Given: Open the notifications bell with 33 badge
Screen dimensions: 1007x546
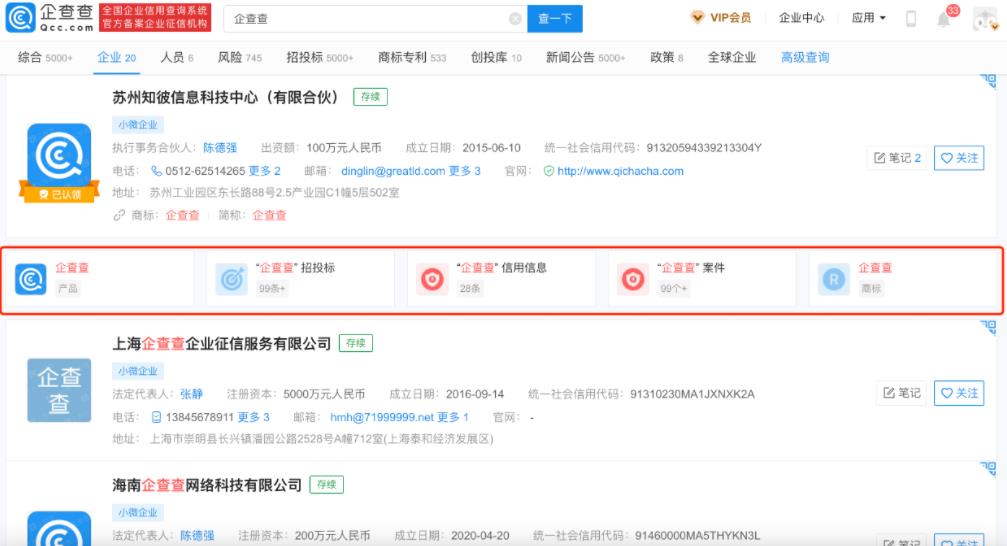Looking at the screenshot, I should coord(944,19).
